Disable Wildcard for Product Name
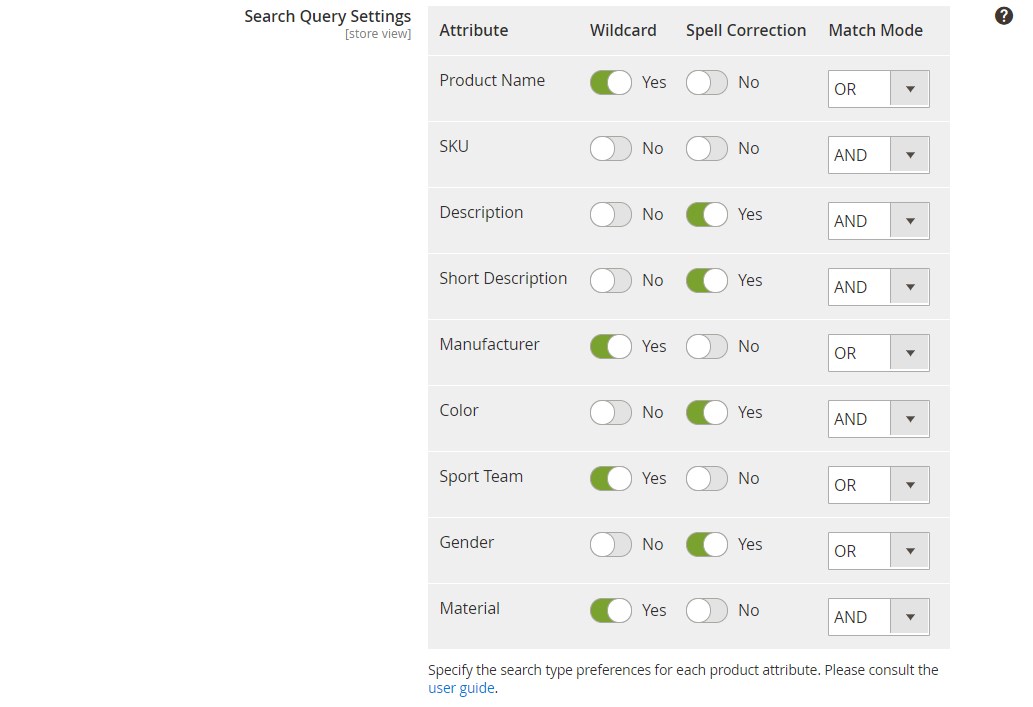The height and width of the screenshot is (707, 1033). coord(611,82)
